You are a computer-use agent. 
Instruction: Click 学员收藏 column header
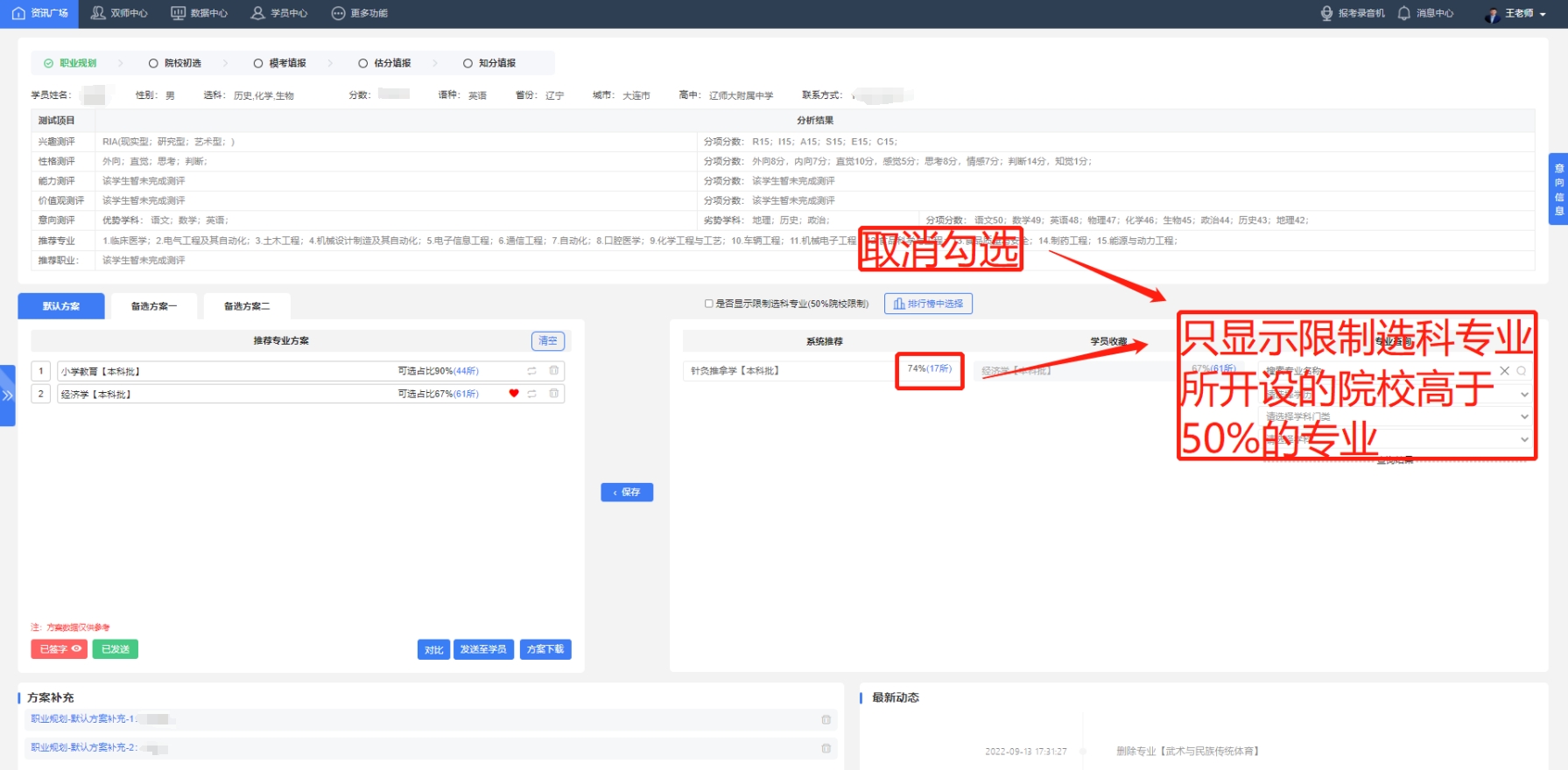point(1108,342)
